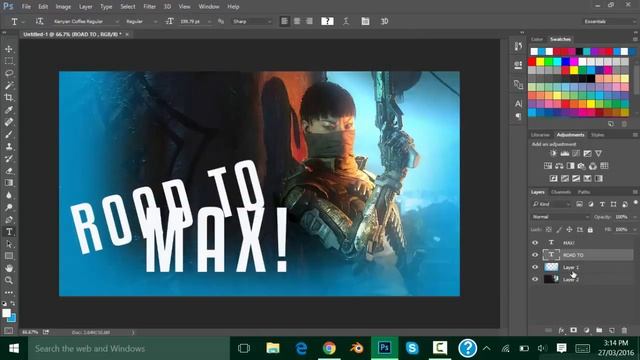Open the blend mode Normal dropdown

(x=560, y=217)
